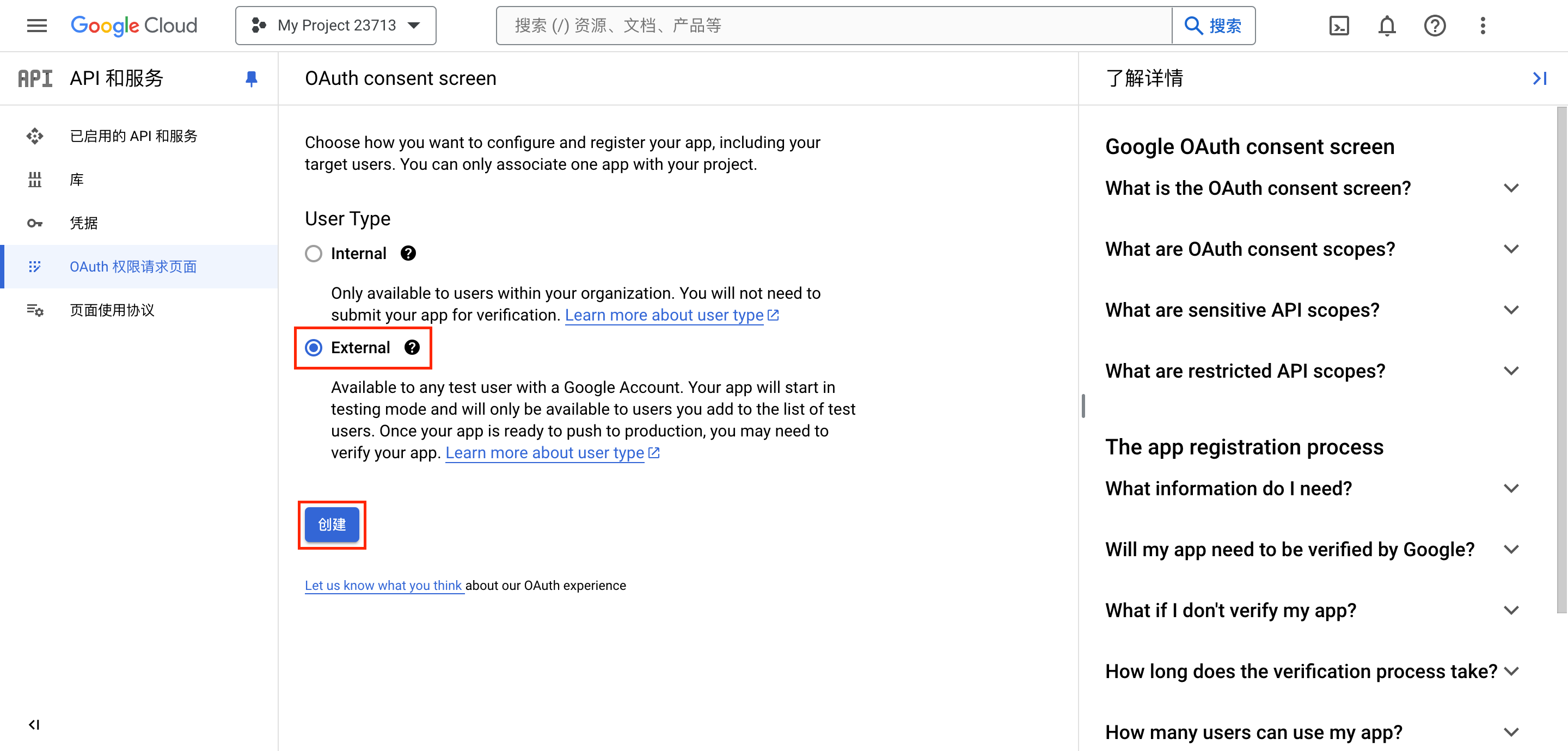The height and width of the screenshot is (751, 1568).
Task: Open Learn more link under External
Action: (x=552, y=452)
